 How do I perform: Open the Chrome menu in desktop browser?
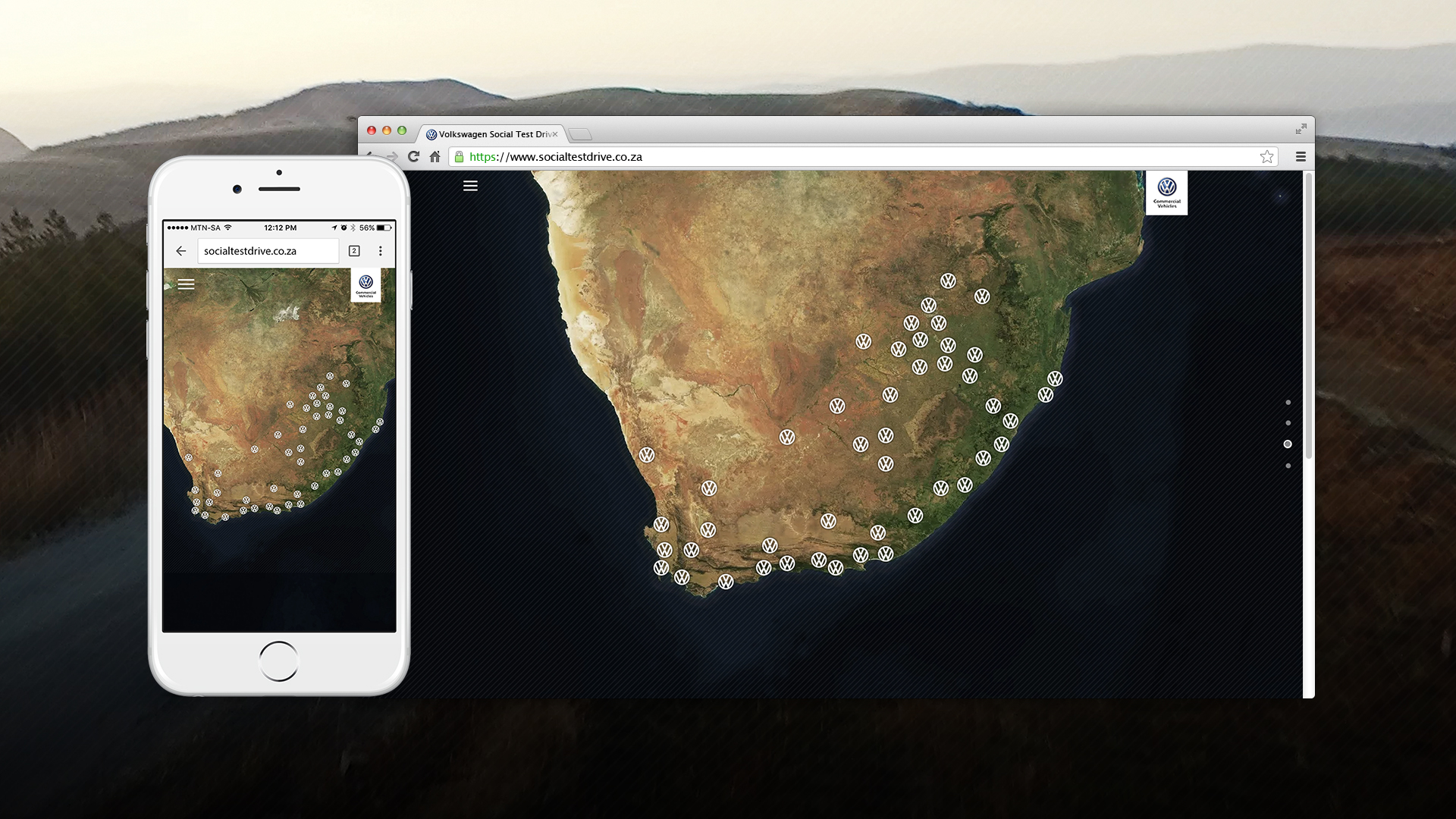click(1301, 156)
